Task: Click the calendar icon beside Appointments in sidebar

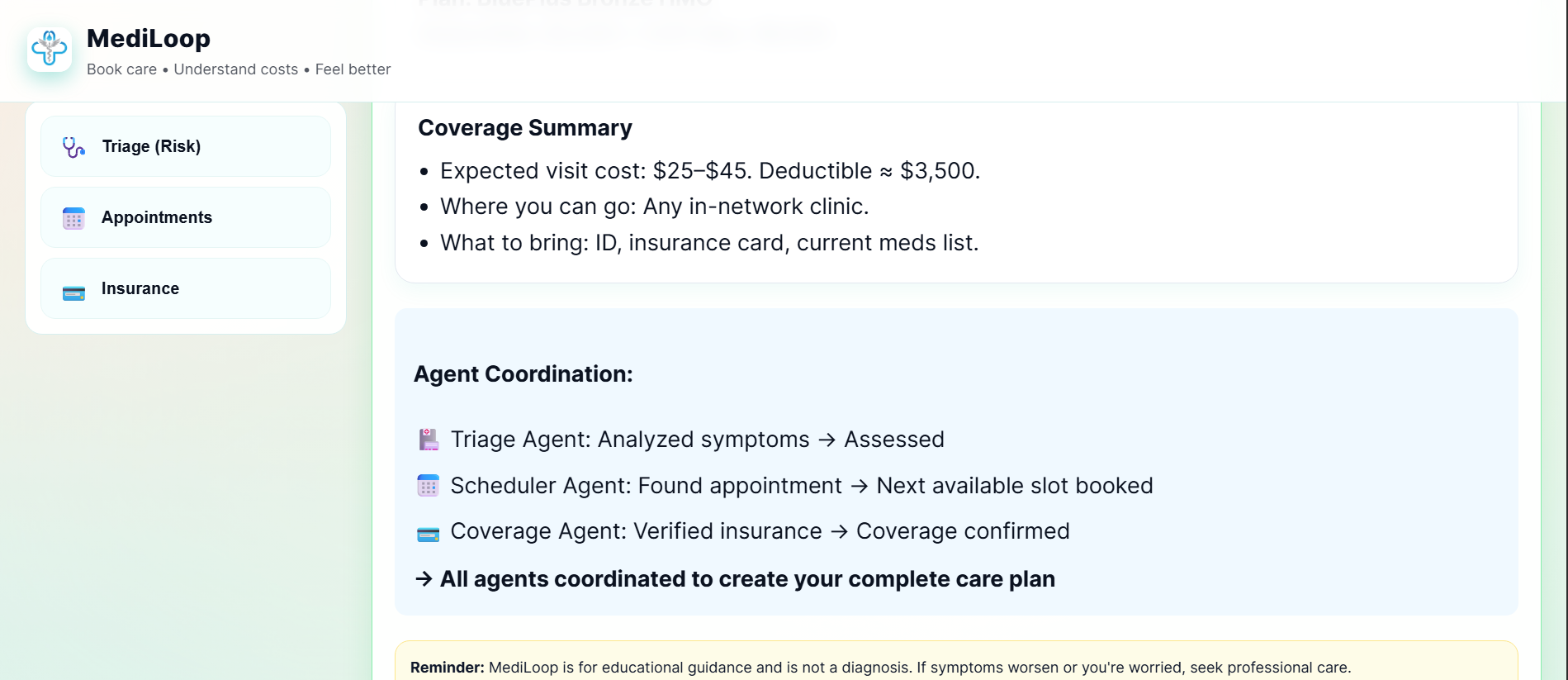Action: [x=73, y=218]
